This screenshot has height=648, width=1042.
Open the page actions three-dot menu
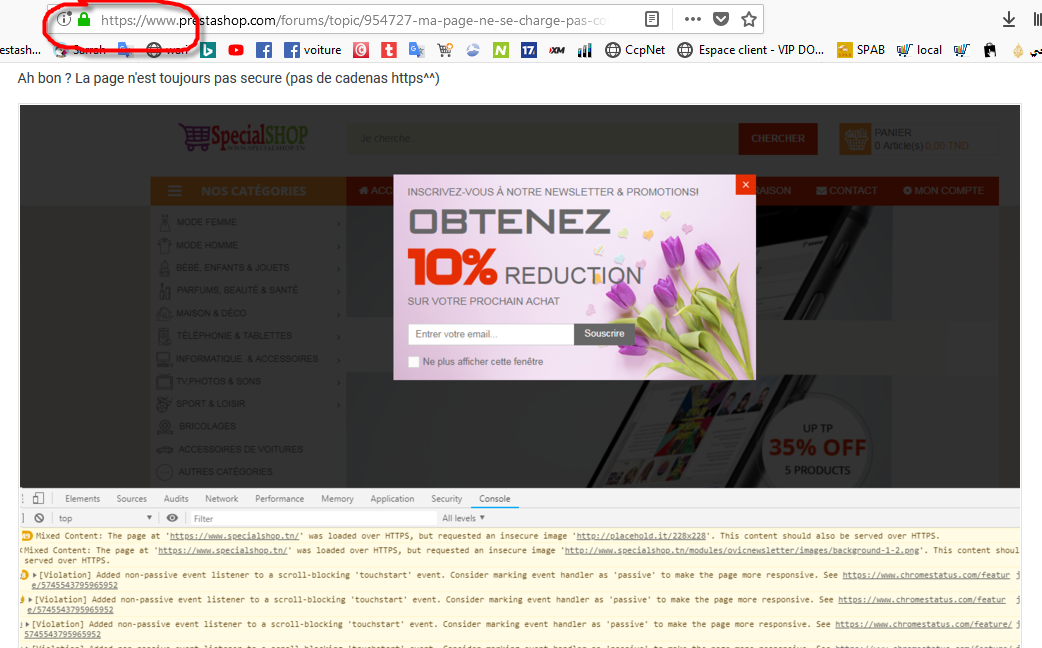click(x=692, y=19)
